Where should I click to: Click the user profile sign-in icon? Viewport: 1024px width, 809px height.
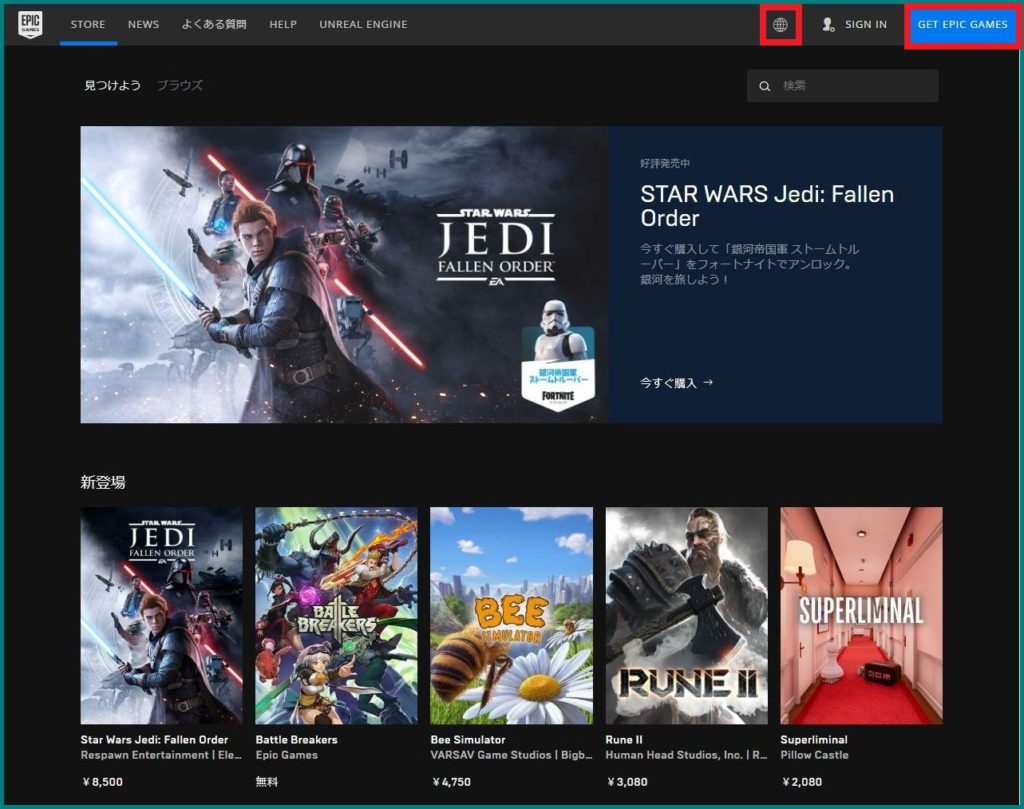828,25
